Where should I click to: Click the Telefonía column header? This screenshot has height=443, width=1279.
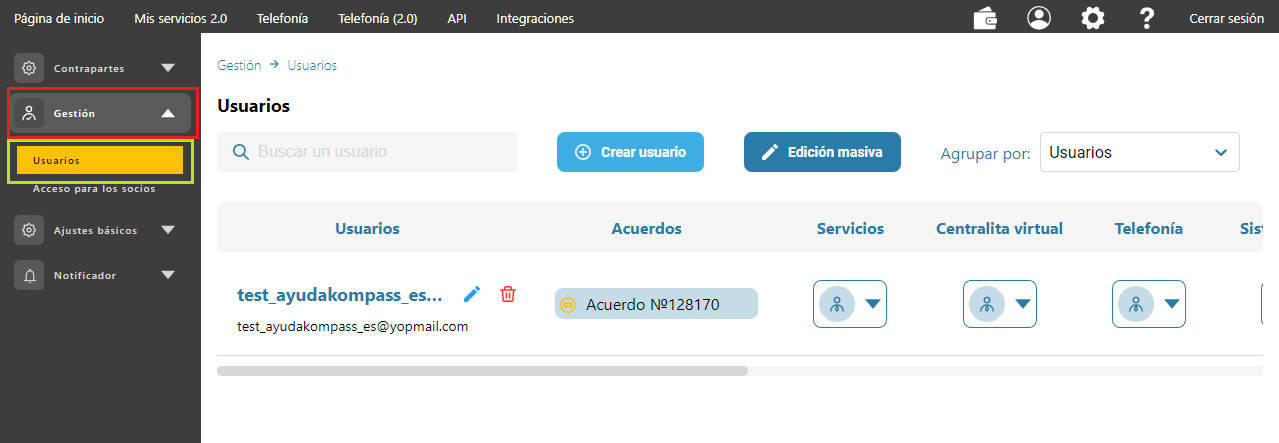pos(1149,228)
